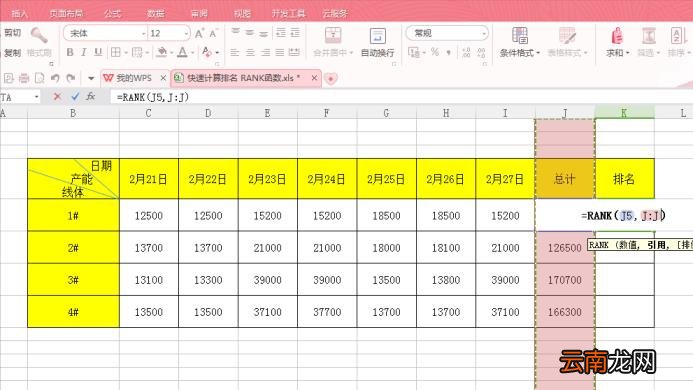
Task: Close the 快速计算排名 RANK函数.xls tab
Action: (314, 78)
